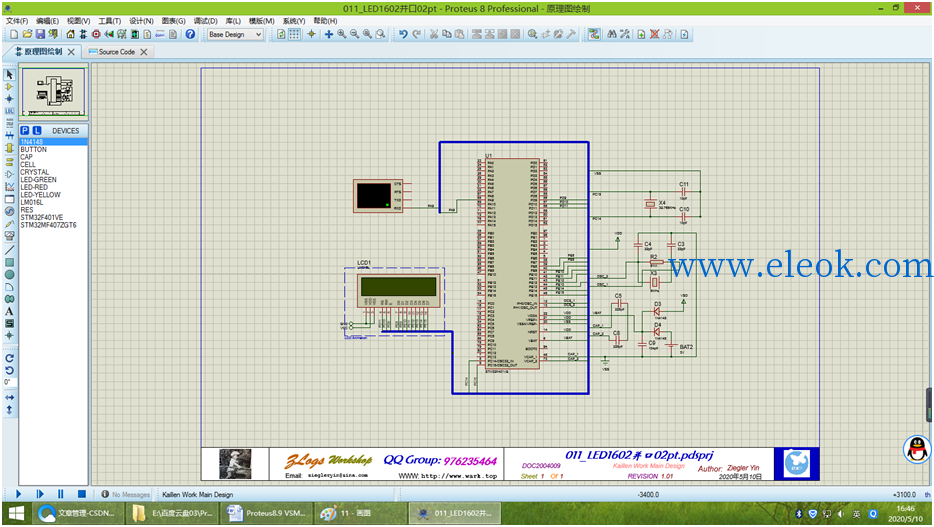Open a project file from toolbar
934x527 pixels.
click(x=27, y=35)
